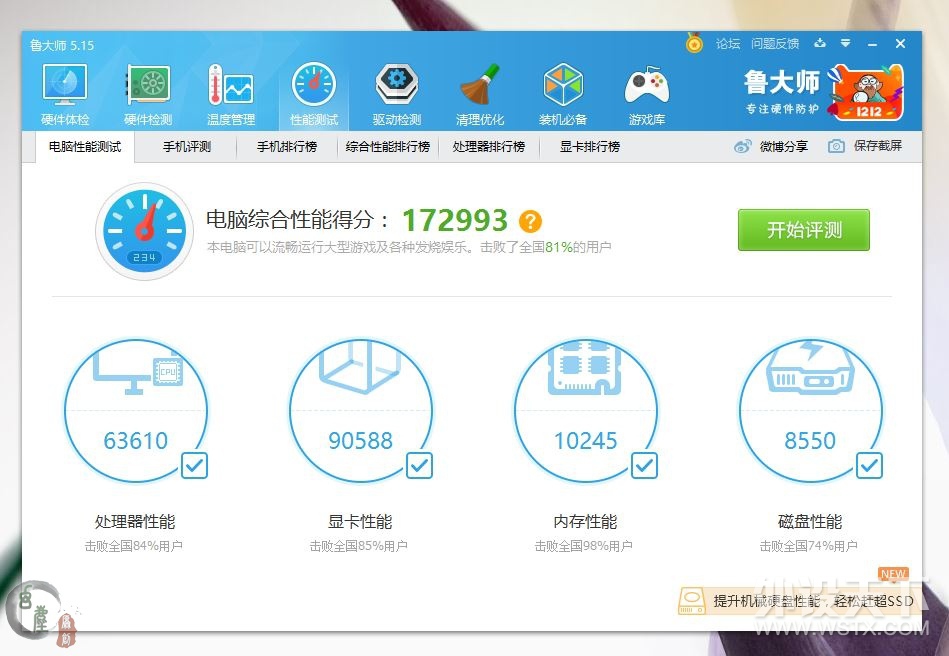Minimize the 鲁大师 window

coord(872,44)
